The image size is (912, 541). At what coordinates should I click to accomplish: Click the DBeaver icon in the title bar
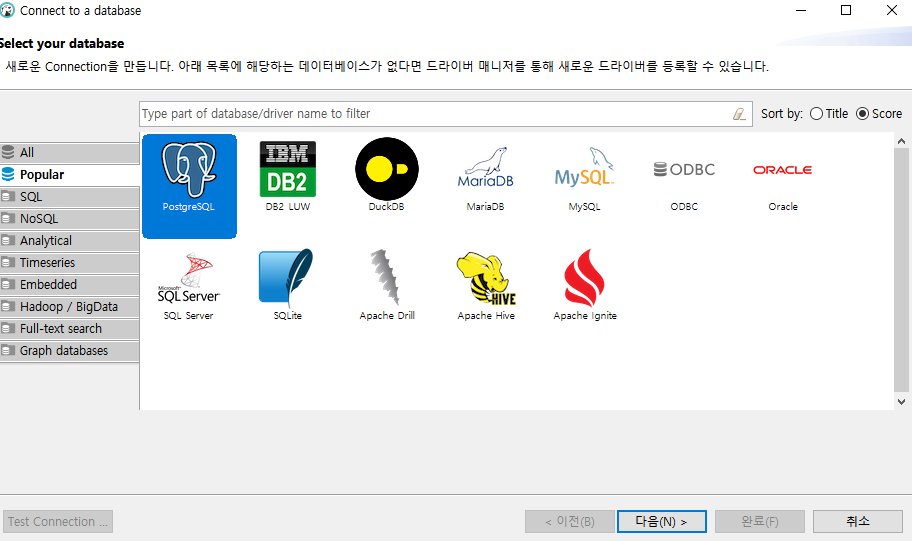[x=7, y=10]
